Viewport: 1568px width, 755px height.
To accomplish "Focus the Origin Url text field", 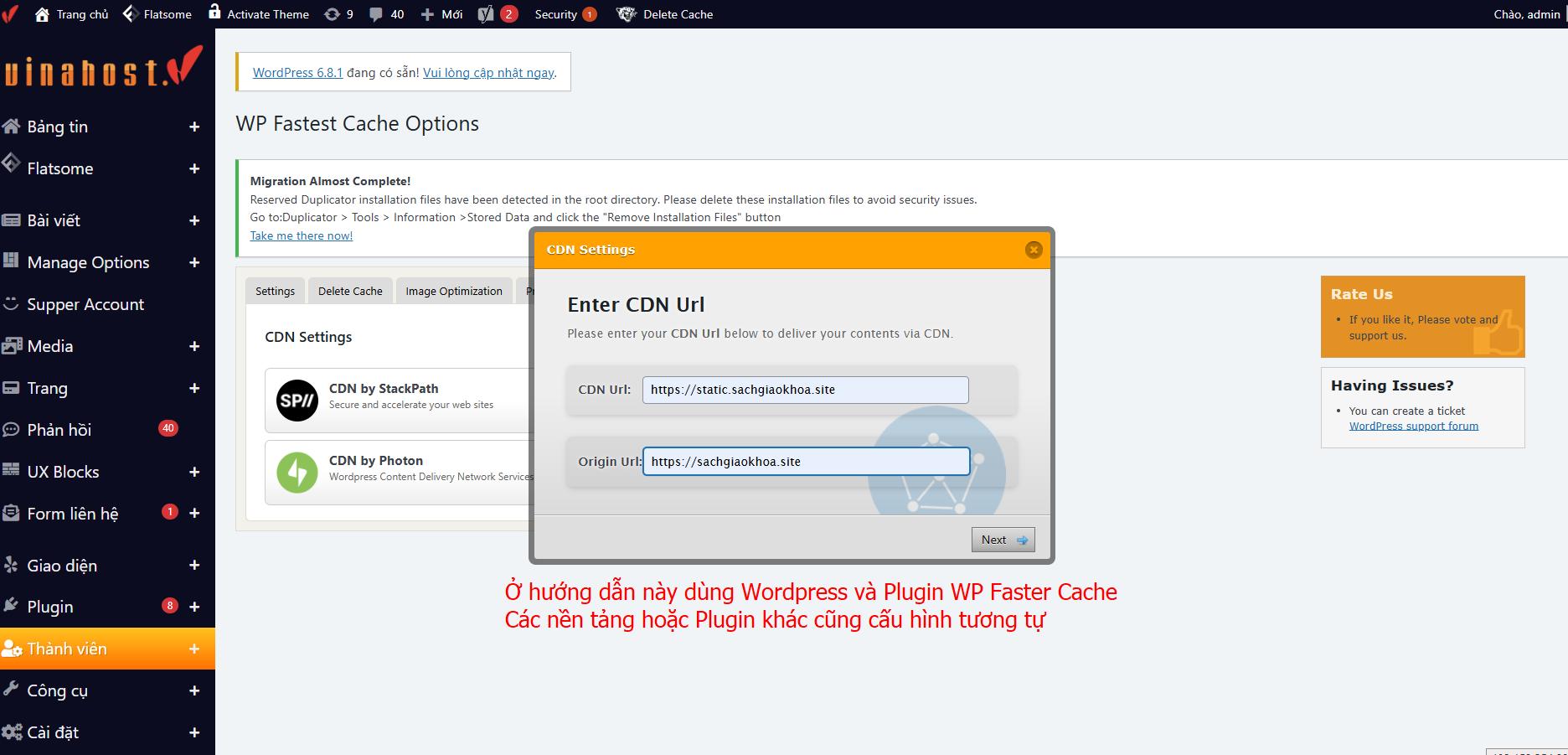I will (x=805, y=462).
